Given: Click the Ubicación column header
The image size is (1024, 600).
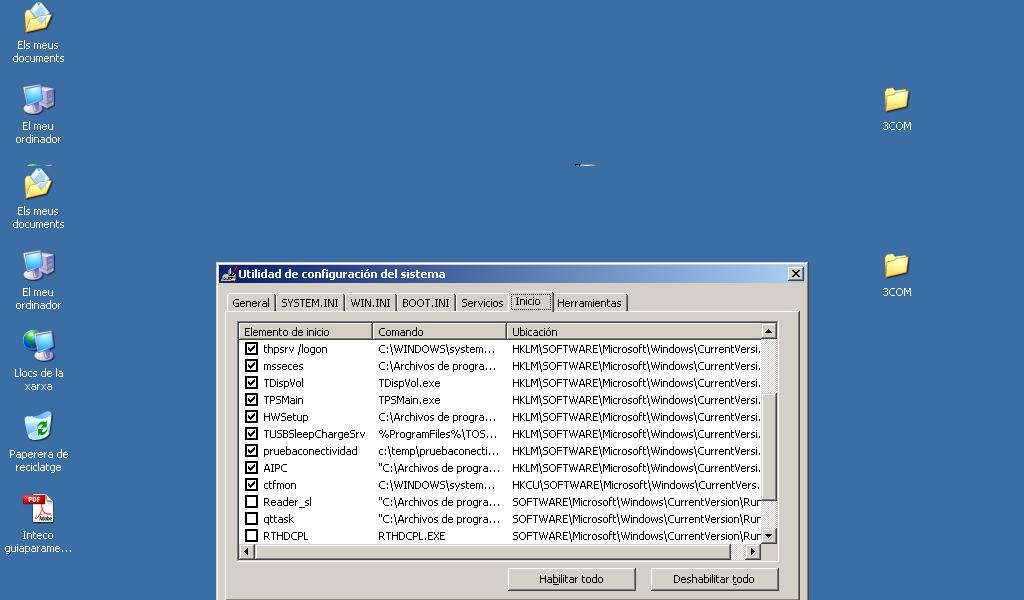Looking at the screenshot, I should [634, 332].
